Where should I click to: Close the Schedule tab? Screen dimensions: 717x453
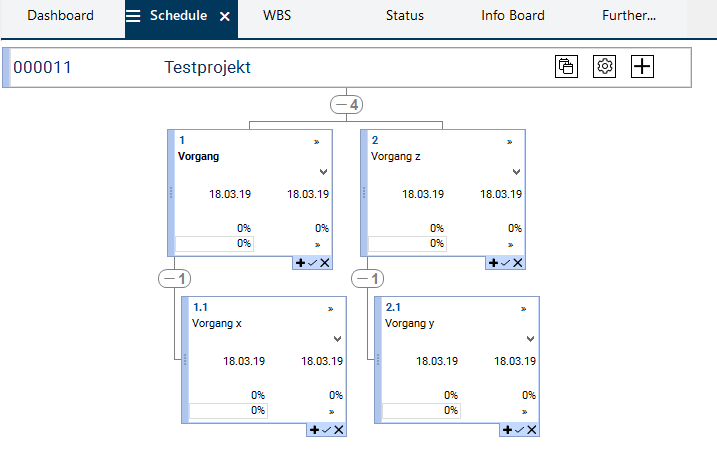click(x=225, y=17)
